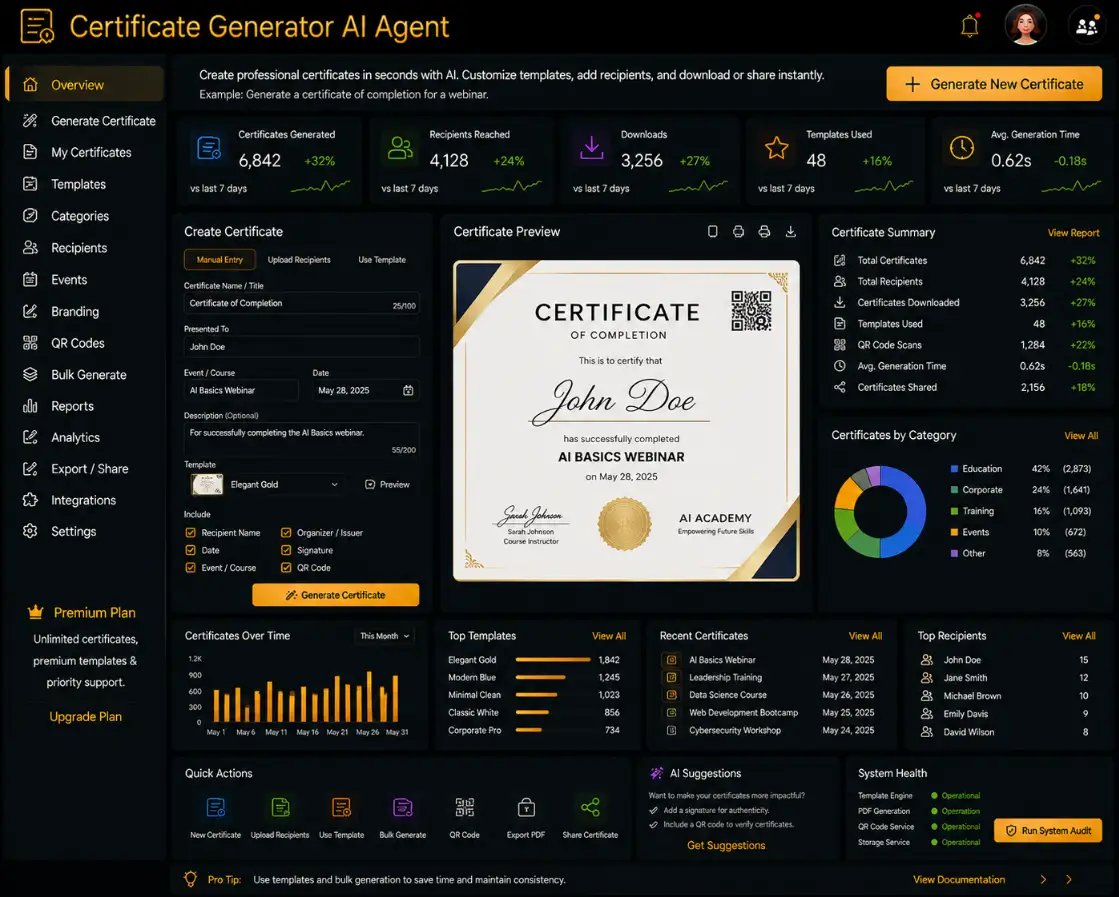Click the Get Suggestions link
1119x897 pixels.
point(726,845)
